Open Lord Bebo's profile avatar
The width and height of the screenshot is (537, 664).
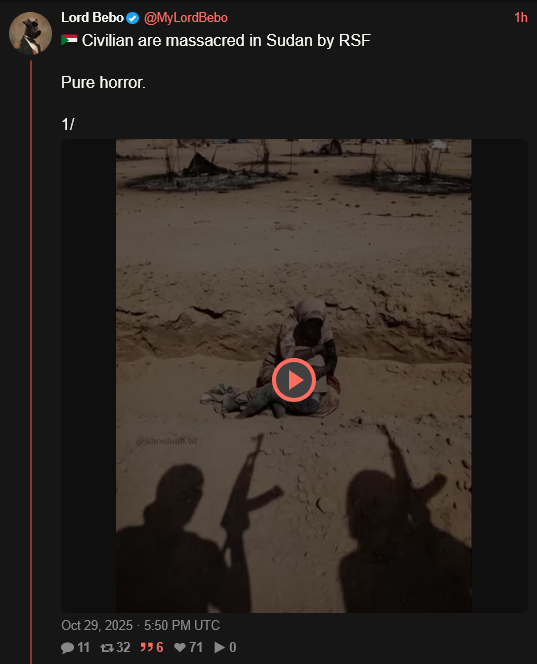pyautogui.click(x=30, y=33)
